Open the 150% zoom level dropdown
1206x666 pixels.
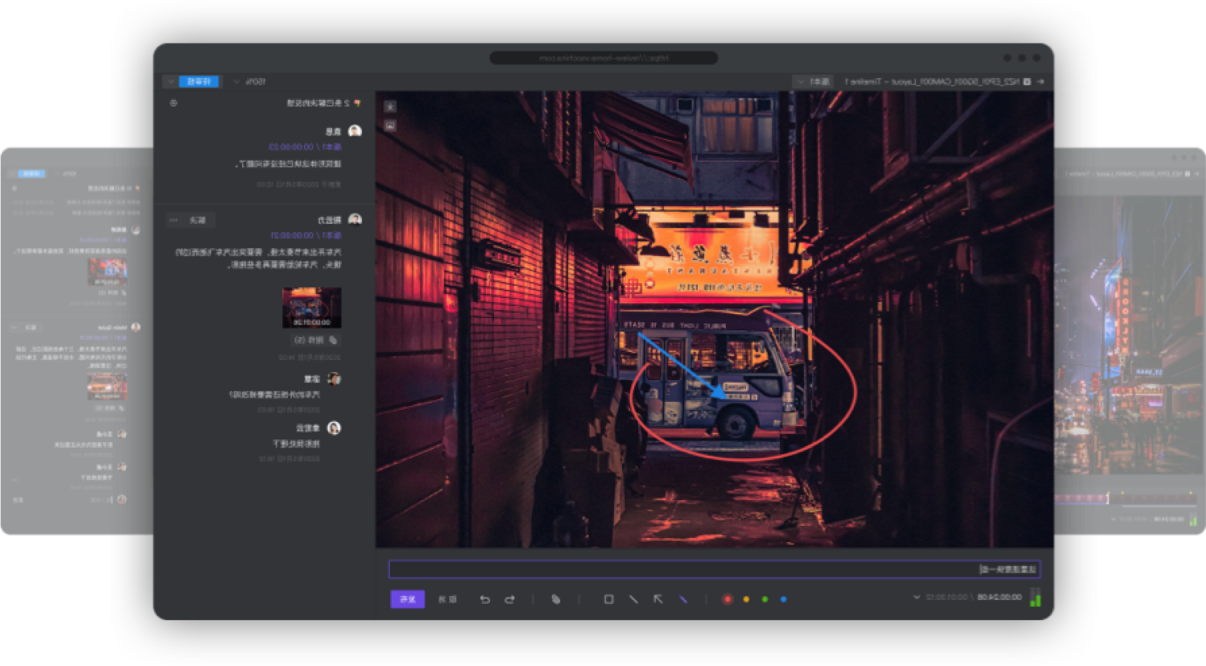[x=249, y=81]
